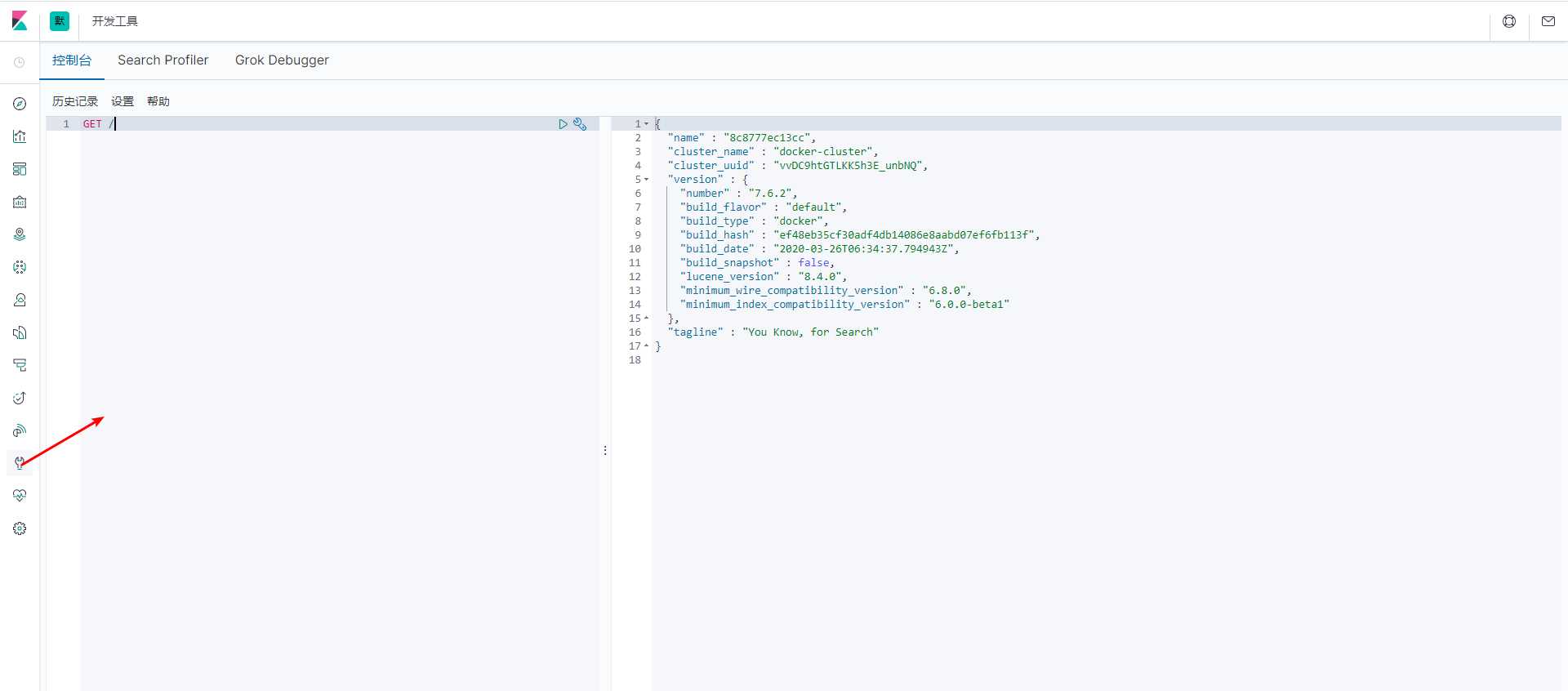The image size is (1568, 691).
Task: Open Visualize chart icon in sidebar
Action: (20, 136)
